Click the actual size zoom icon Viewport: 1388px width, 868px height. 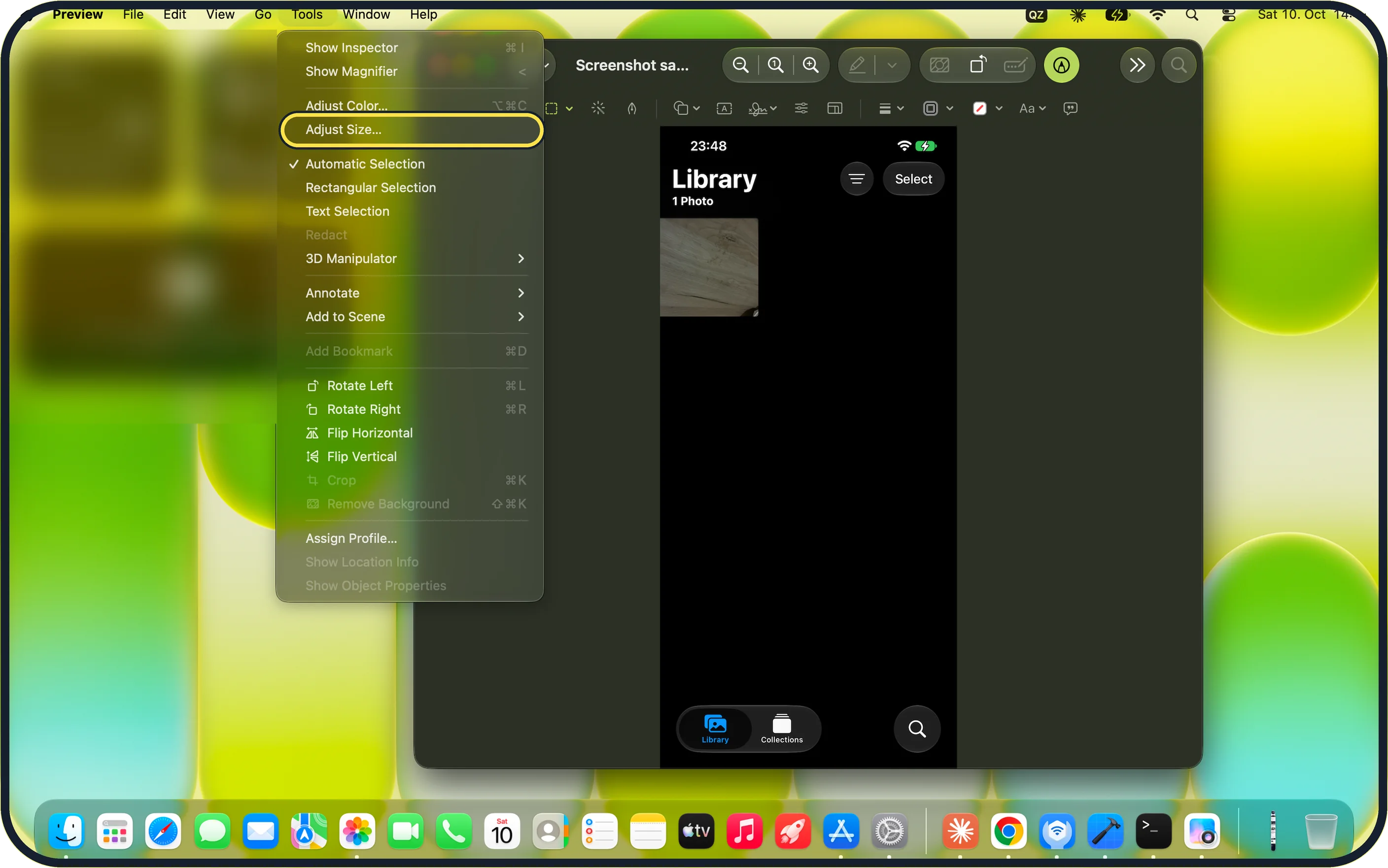point(775,65)
